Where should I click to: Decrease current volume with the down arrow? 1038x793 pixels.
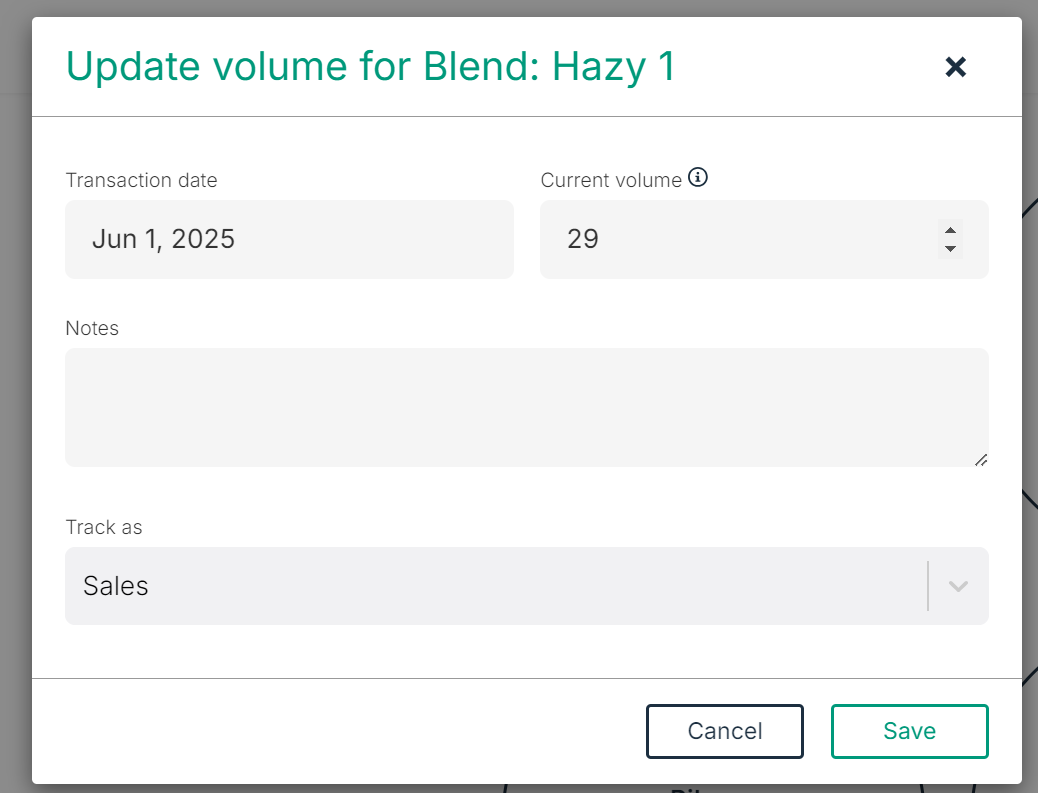950,248
